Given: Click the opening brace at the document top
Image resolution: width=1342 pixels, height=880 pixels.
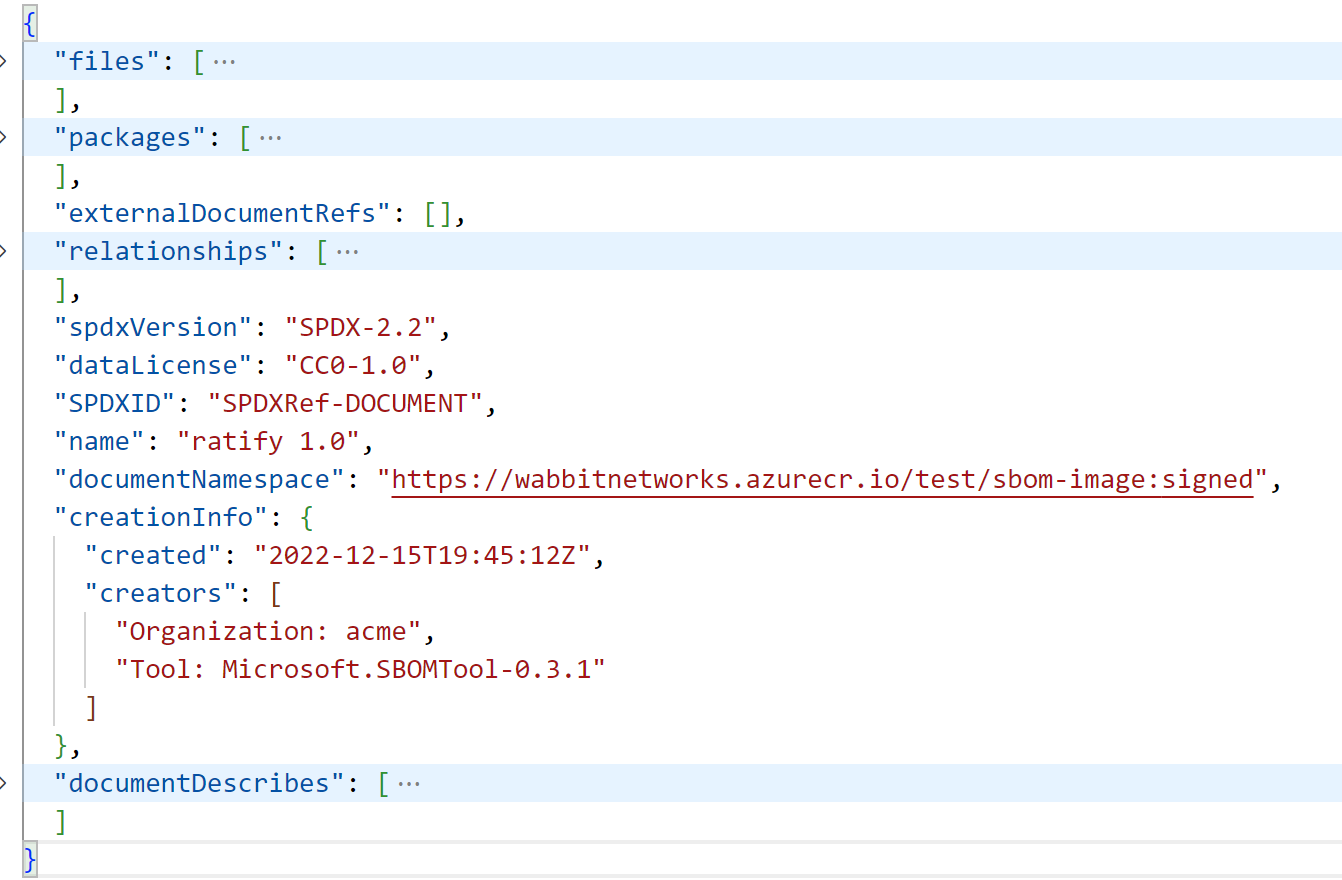Looking at the screenshot, I should [x=28, y=23].
